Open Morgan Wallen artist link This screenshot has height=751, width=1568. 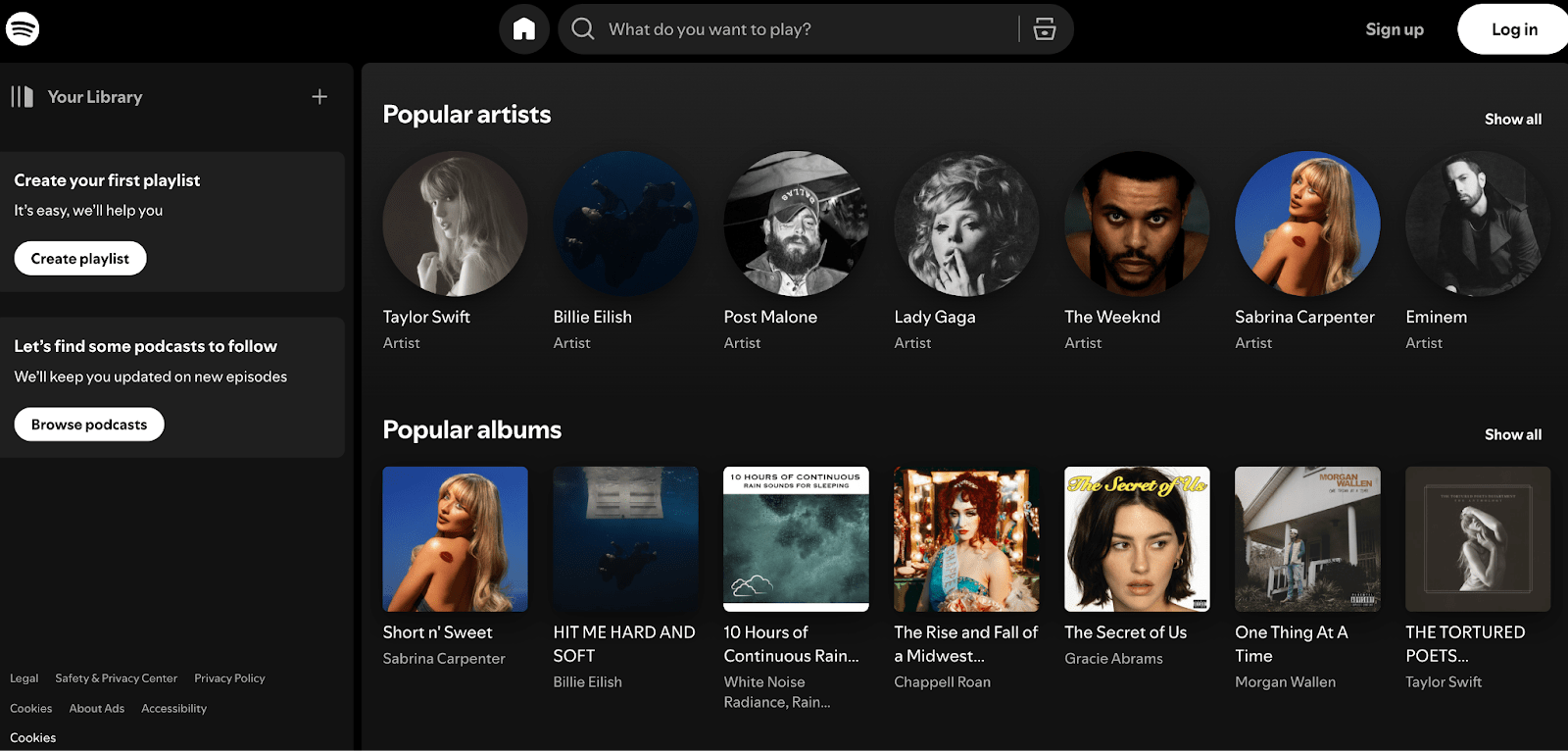(1285, 682)
